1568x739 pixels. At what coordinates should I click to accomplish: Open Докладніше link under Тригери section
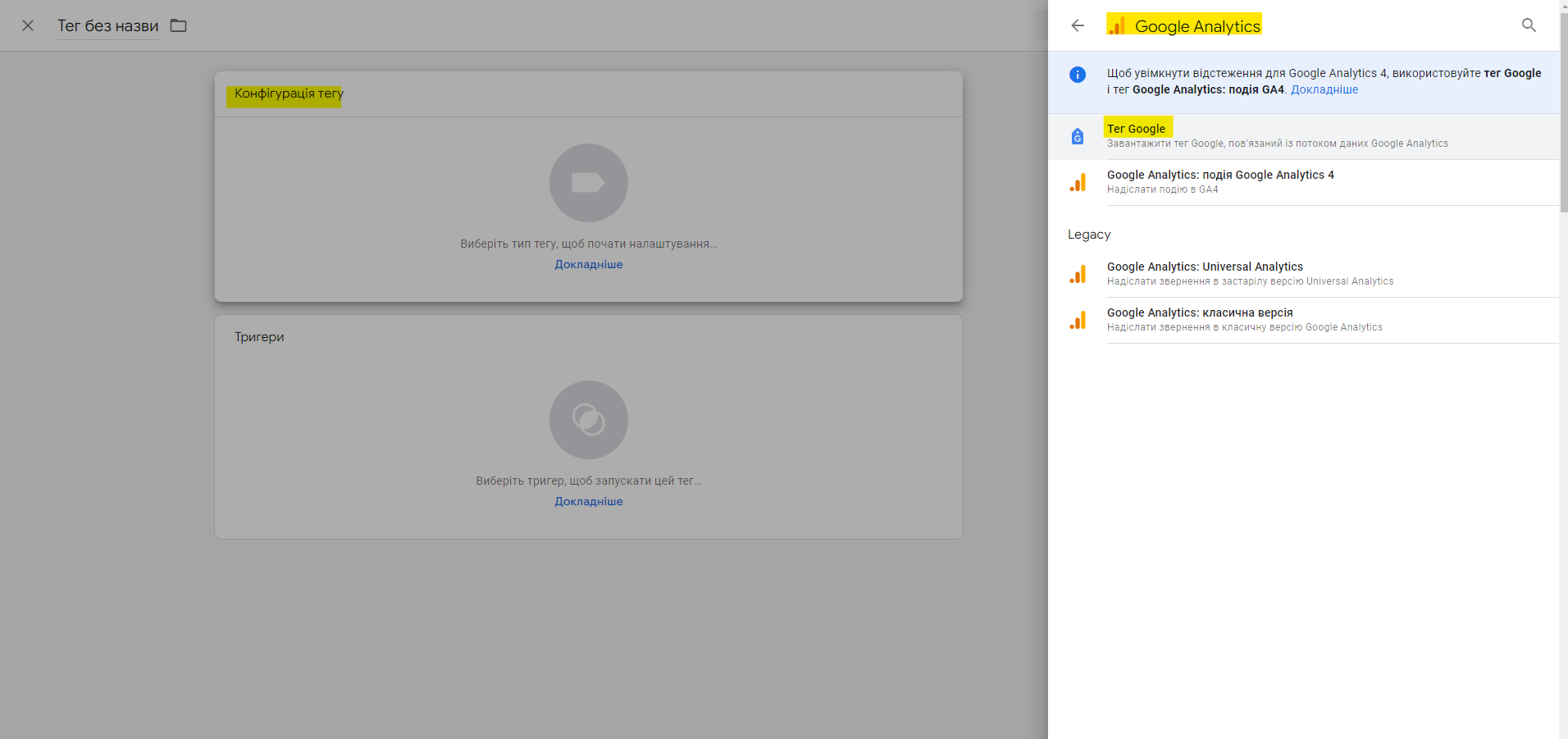[589, 501]
